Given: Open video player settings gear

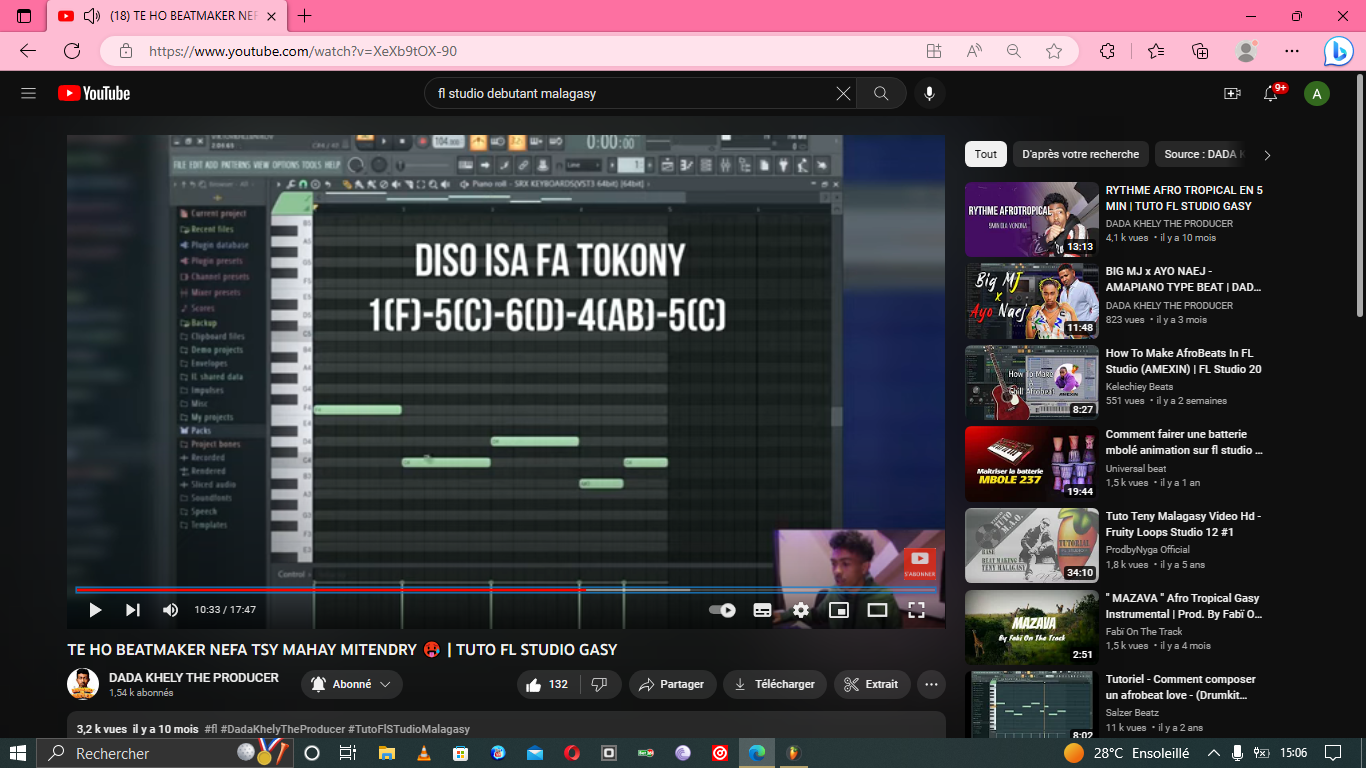Looking at the screenshot, I should tap(801, 610).
